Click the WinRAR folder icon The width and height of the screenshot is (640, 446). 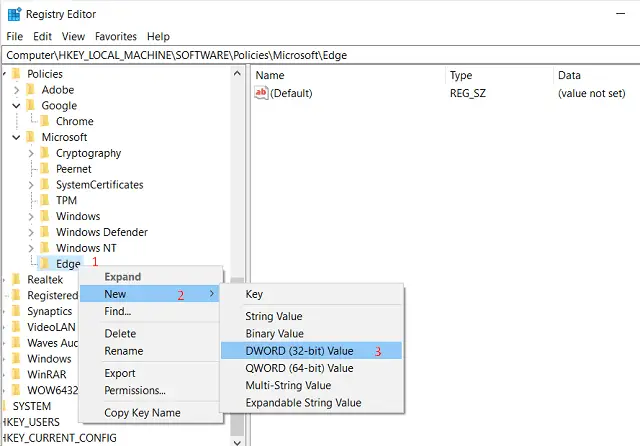[x=16, y=374]
